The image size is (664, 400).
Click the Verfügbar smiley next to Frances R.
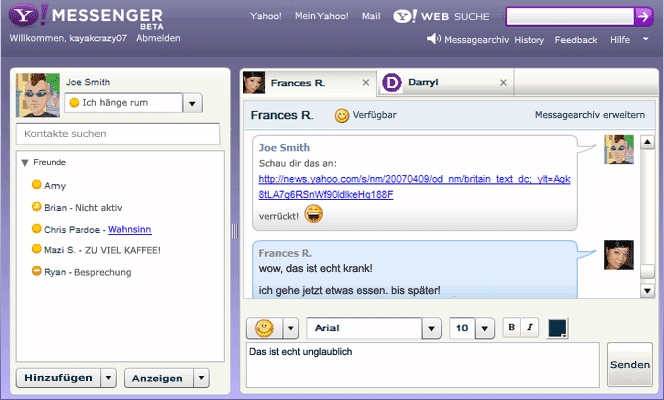(342, 115)
